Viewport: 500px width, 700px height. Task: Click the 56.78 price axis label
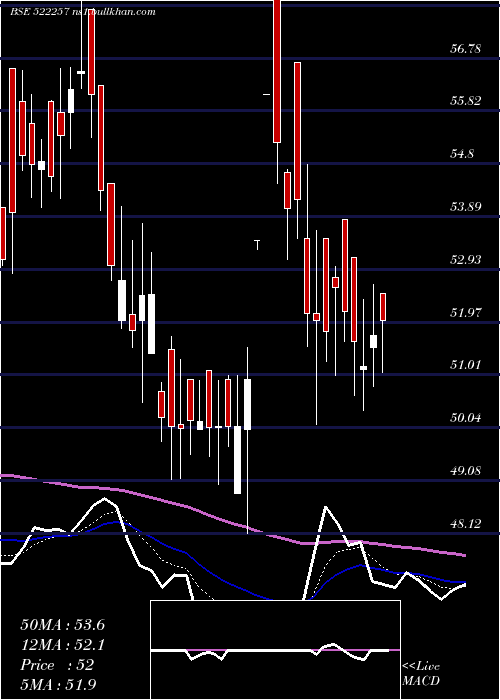tap(466, 49)
